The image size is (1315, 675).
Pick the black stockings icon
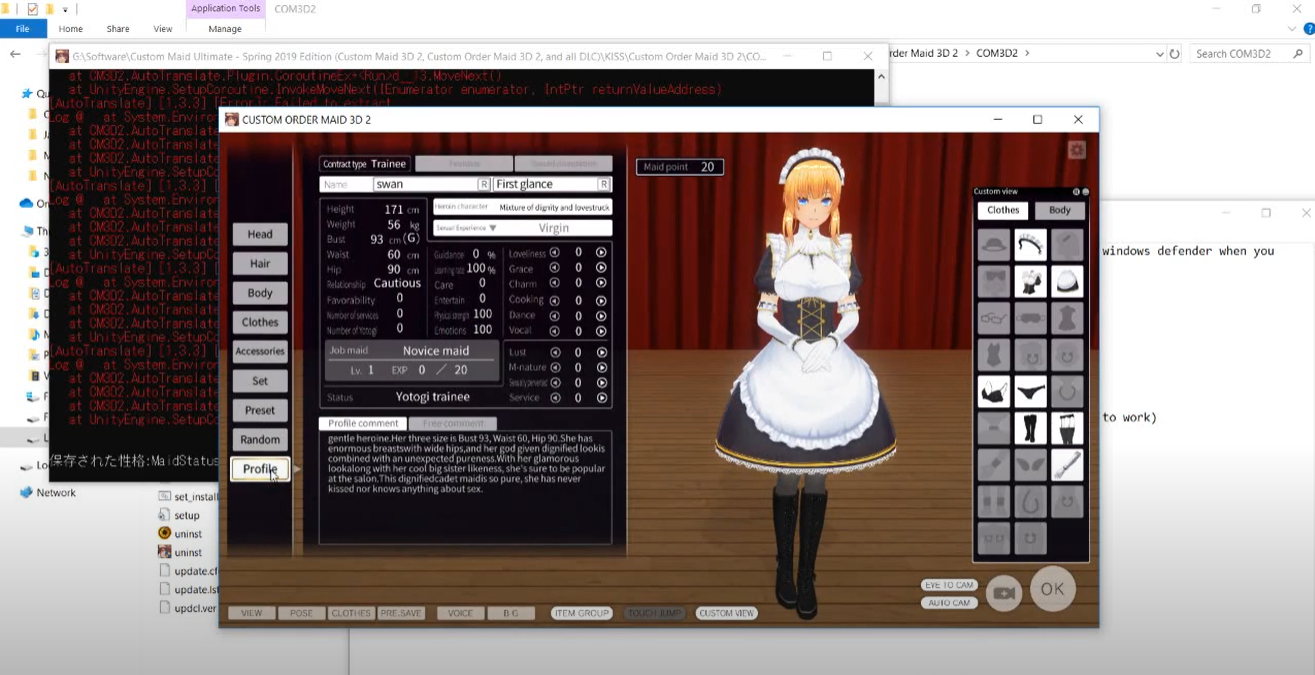tap(1067, 428)
